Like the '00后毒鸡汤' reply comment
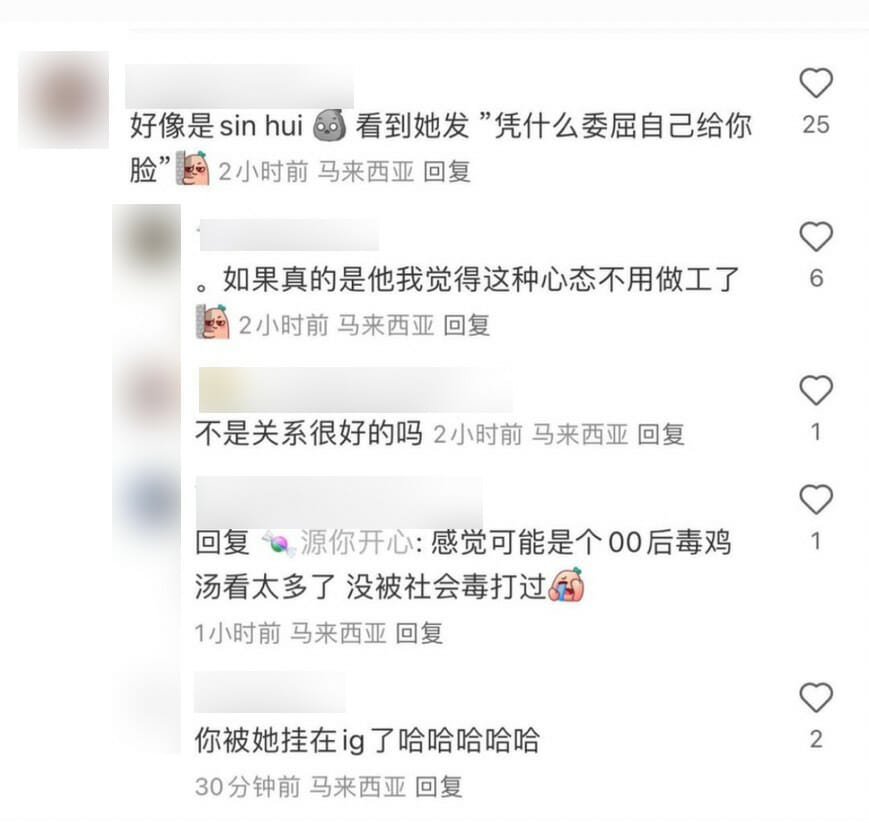The width and height of the screenshot is (869, 823). pyautogui.click(x=816, y=499)
